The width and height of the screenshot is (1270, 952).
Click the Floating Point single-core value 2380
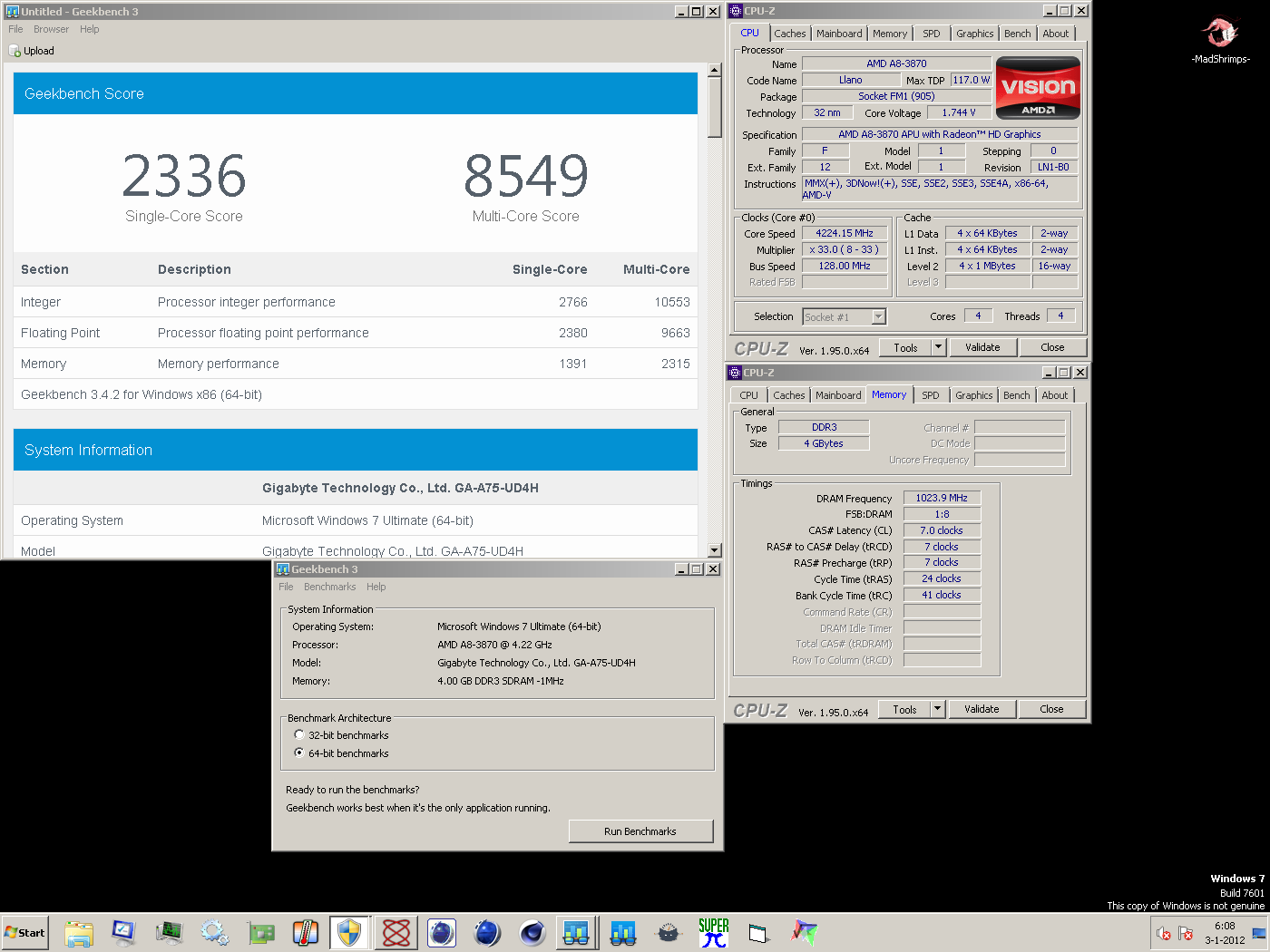573,333
